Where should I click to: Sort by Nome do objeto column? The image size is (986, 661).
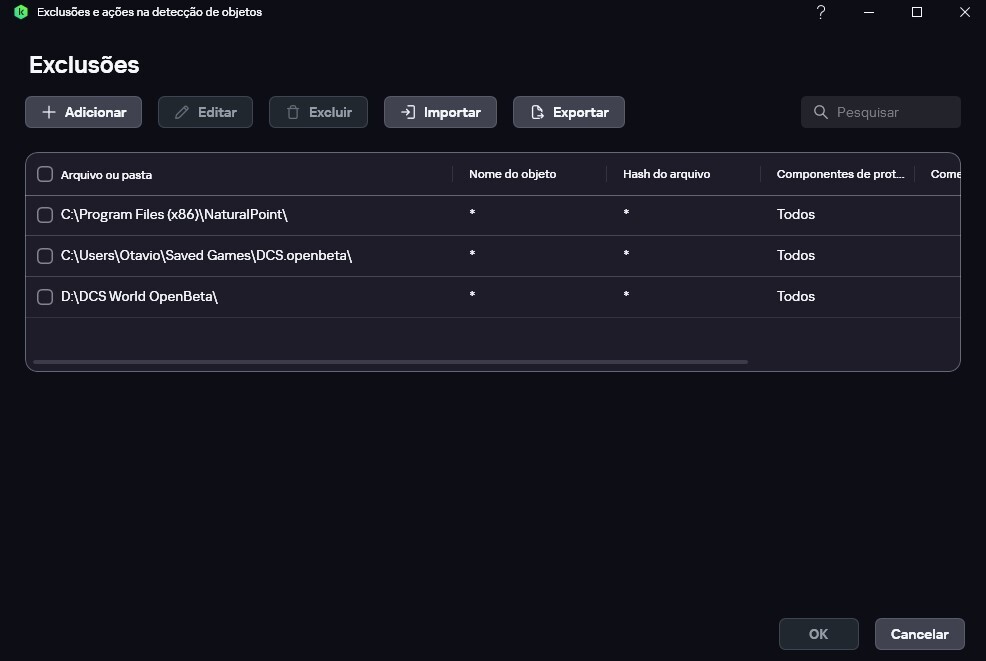pos(512,174)
